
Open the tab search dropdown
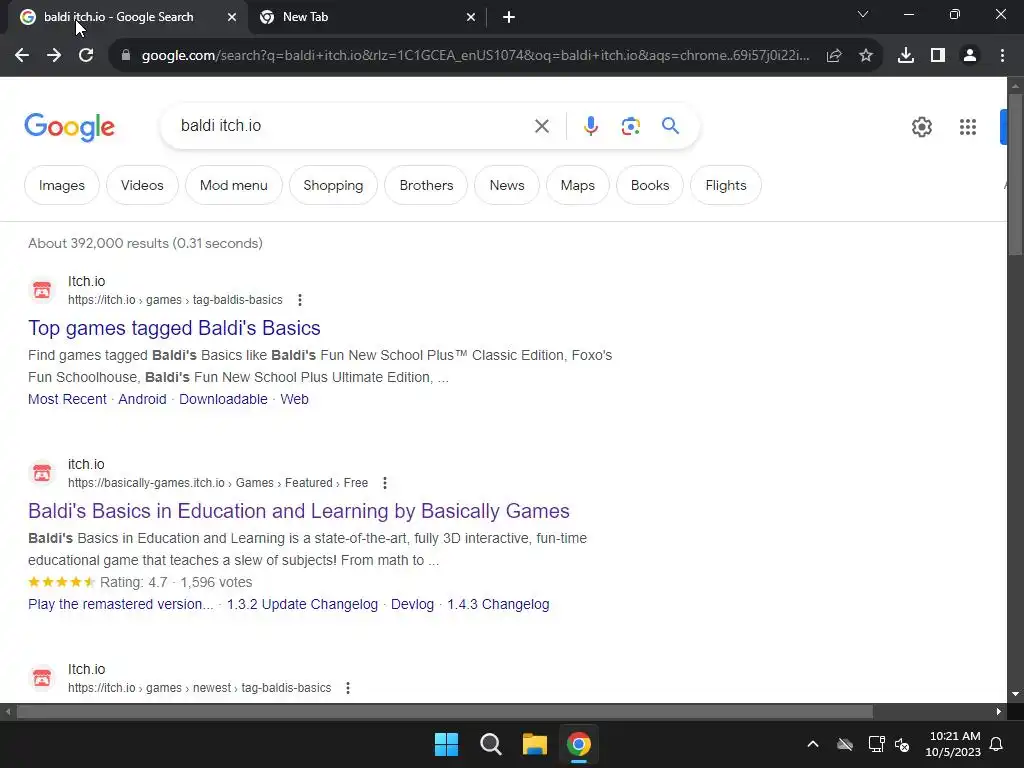863,14
